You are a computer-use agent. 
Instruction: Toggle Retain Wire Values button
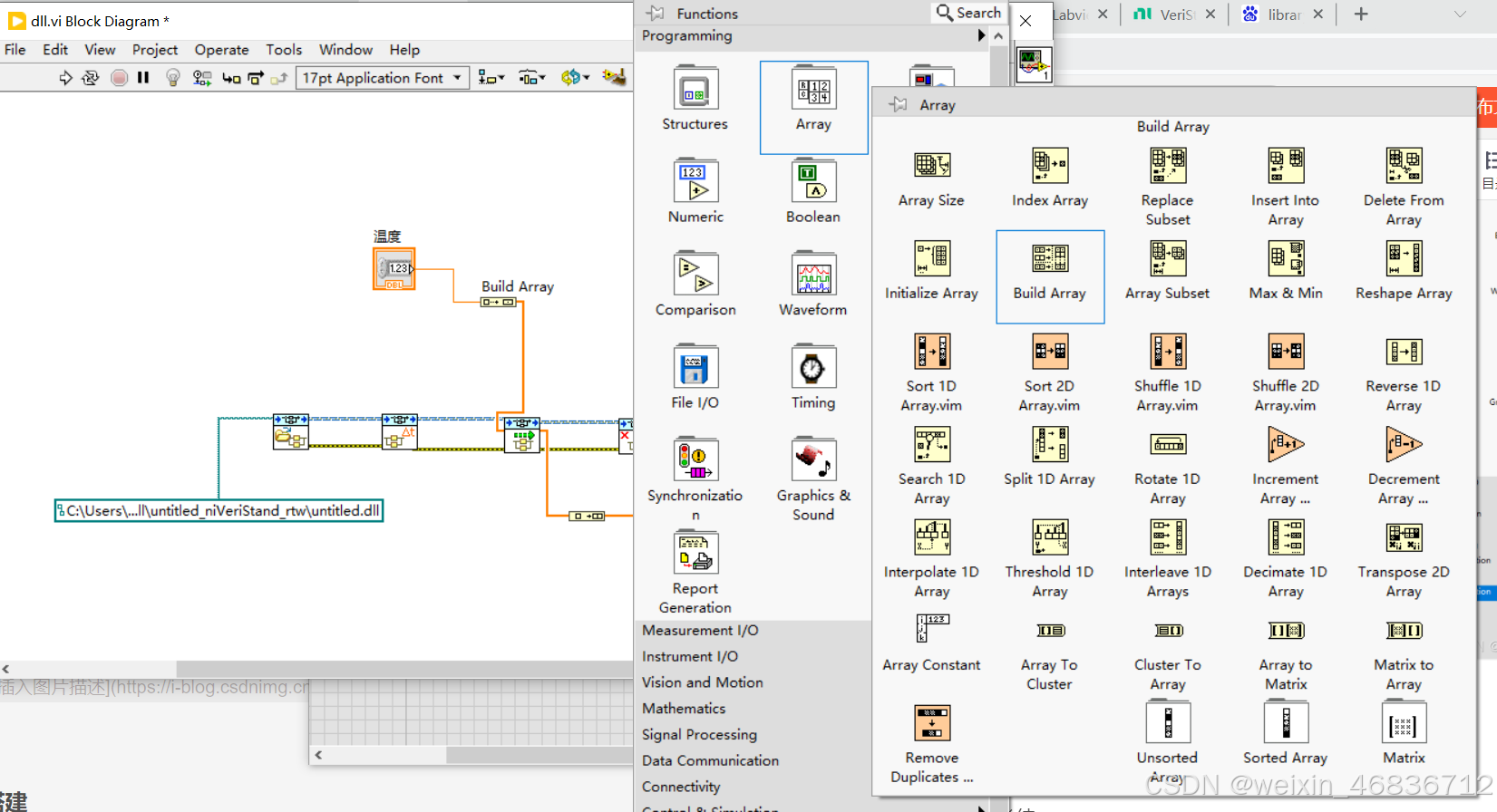point(202,78)
